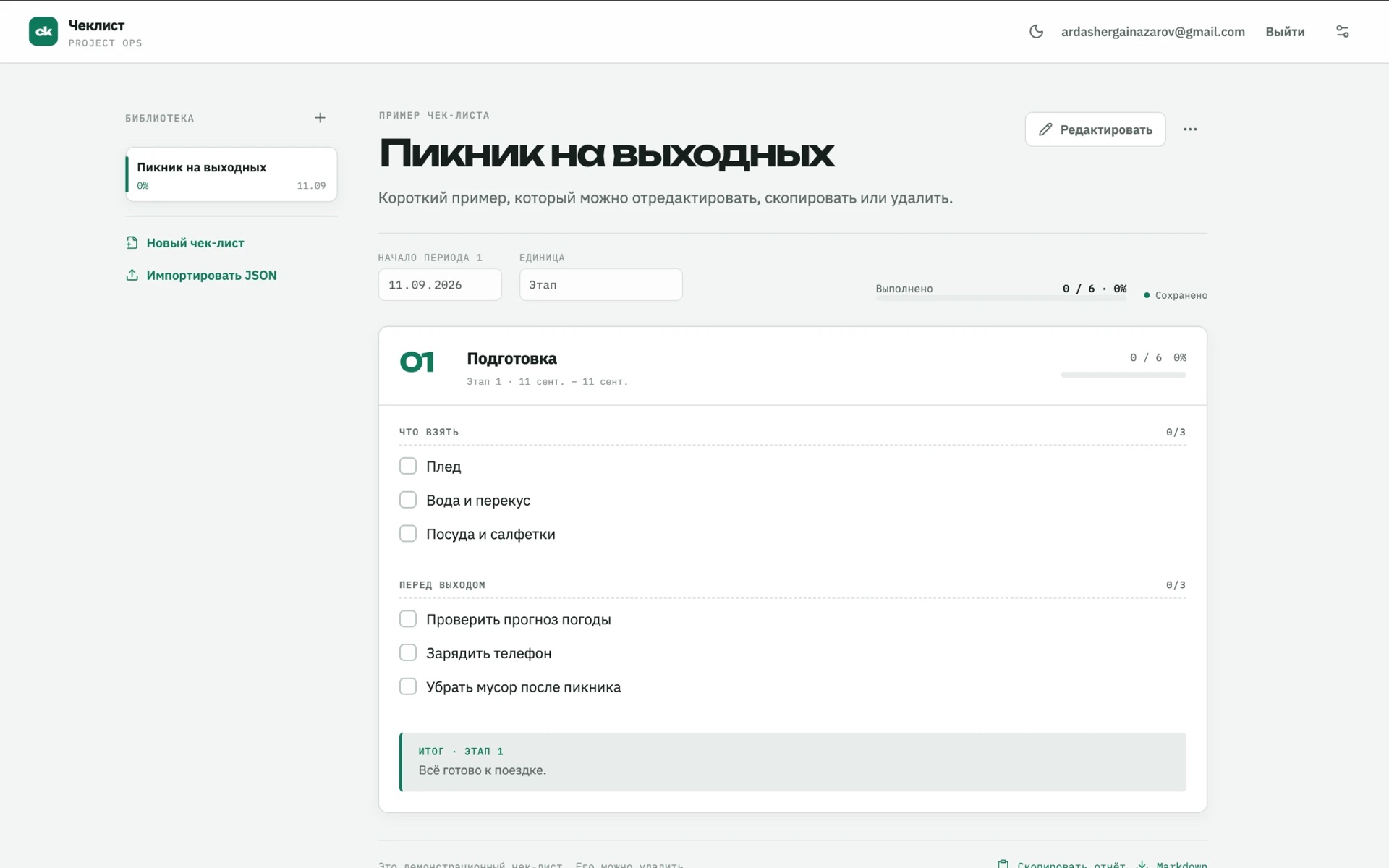Click the Выполнено overall progress bar

[1001, 298]
